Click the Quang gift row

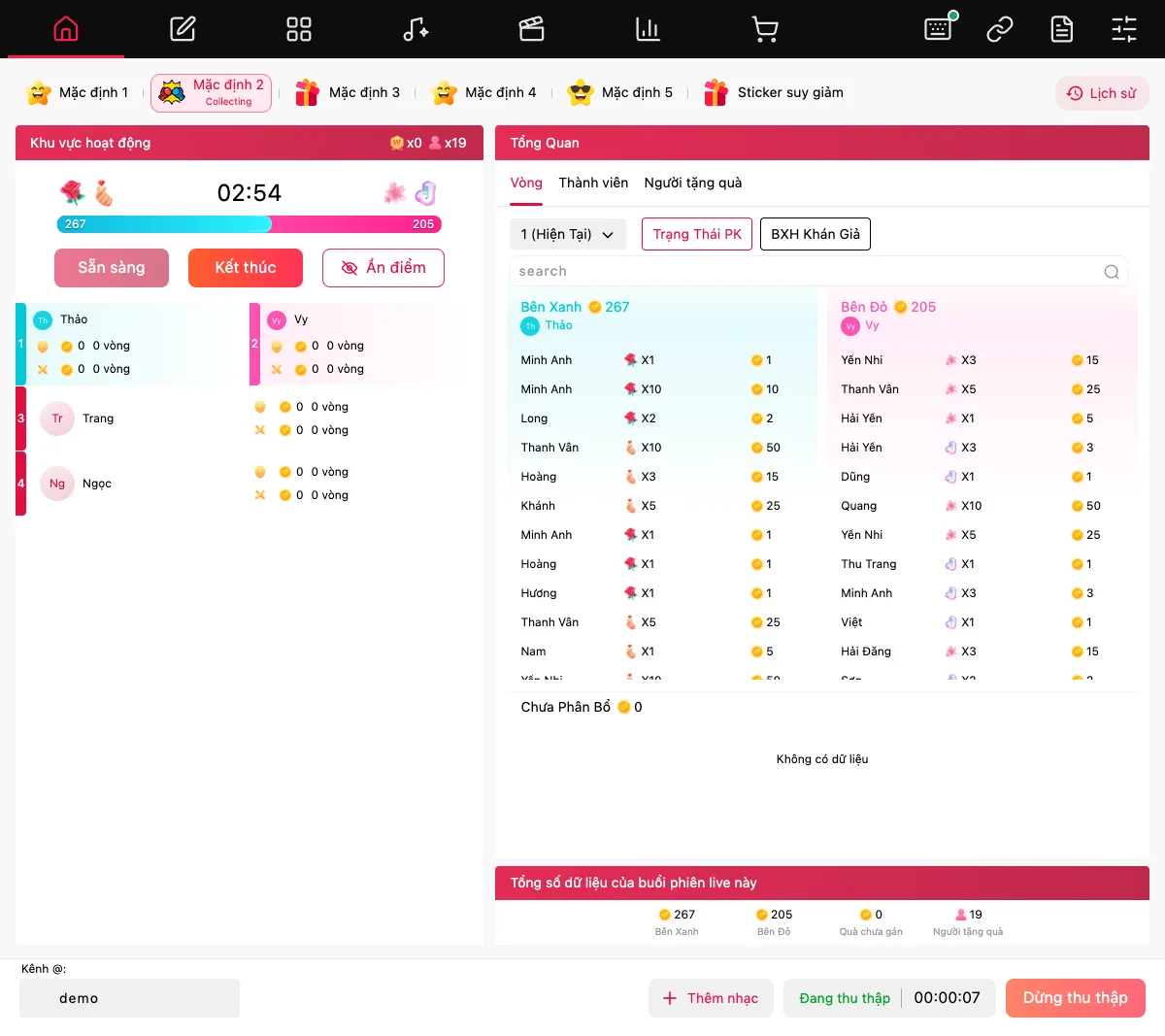pyautogui.click(x=984, y=506)
